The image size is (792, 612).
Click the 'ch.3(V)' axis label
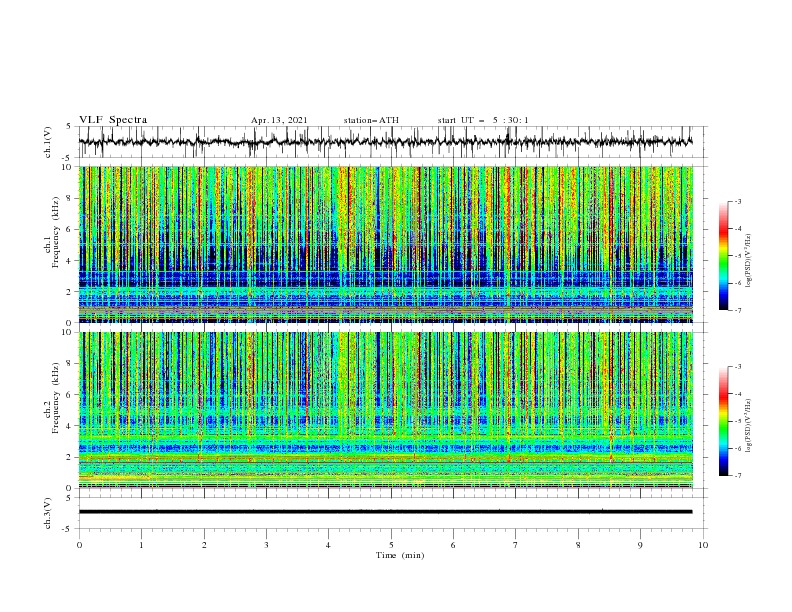pyautogui.click(x=48, y=513)
